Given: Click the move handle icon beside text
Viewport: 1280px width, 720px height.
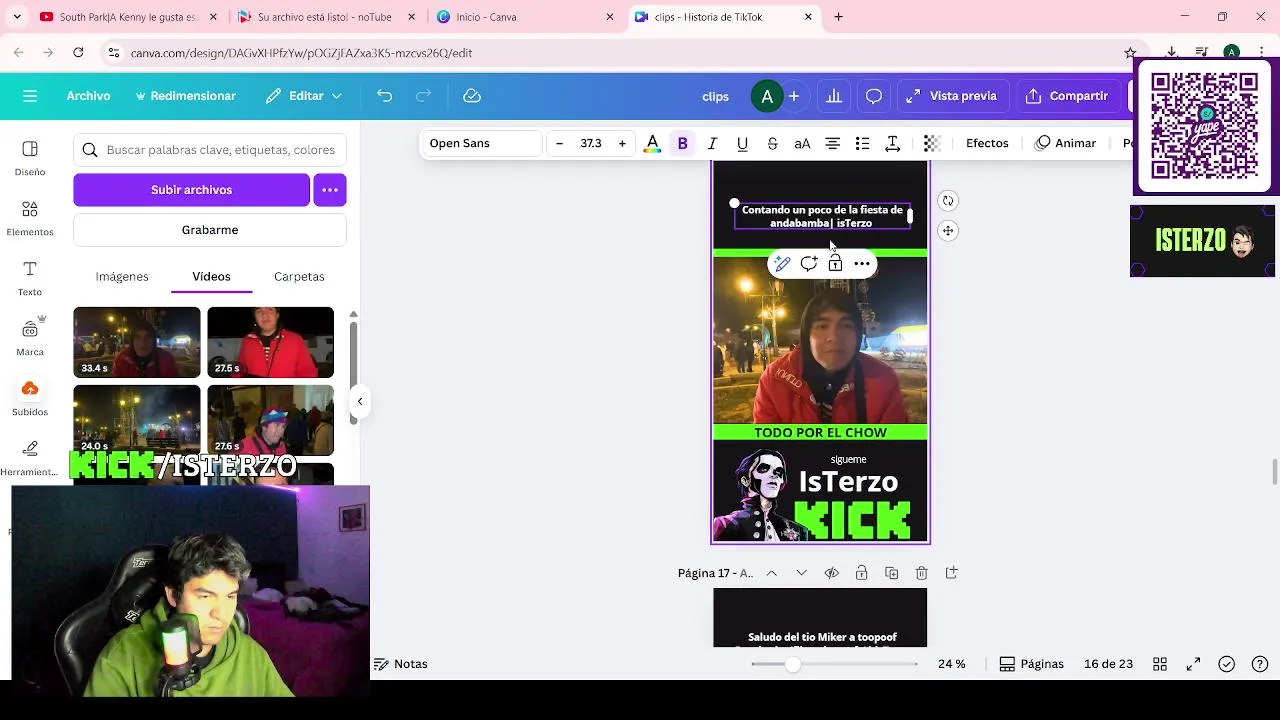Looking at the screenshot, I should [948, 231].
